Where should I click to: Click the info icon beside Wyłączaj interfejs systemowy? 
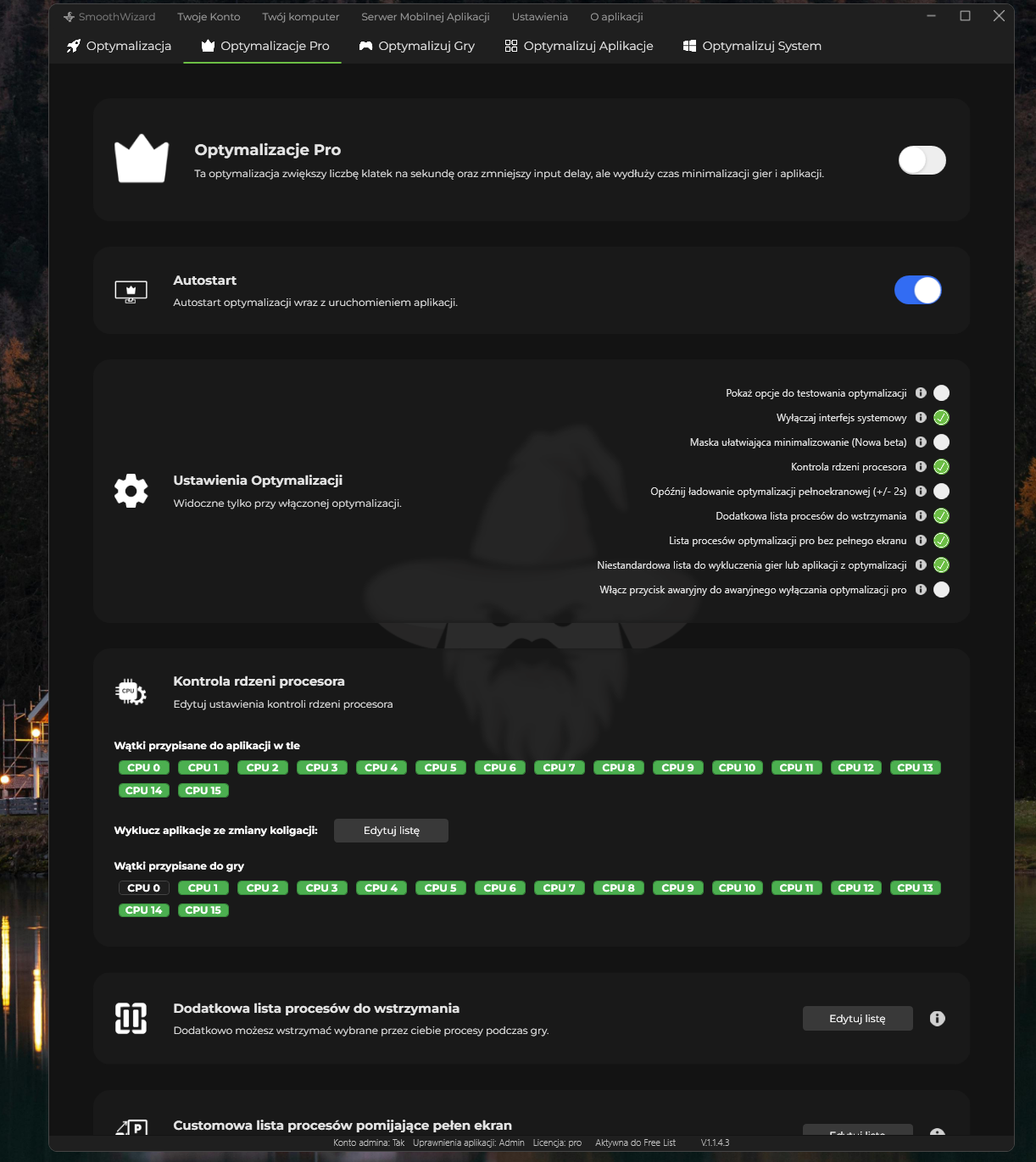click(x=921, y=418)
